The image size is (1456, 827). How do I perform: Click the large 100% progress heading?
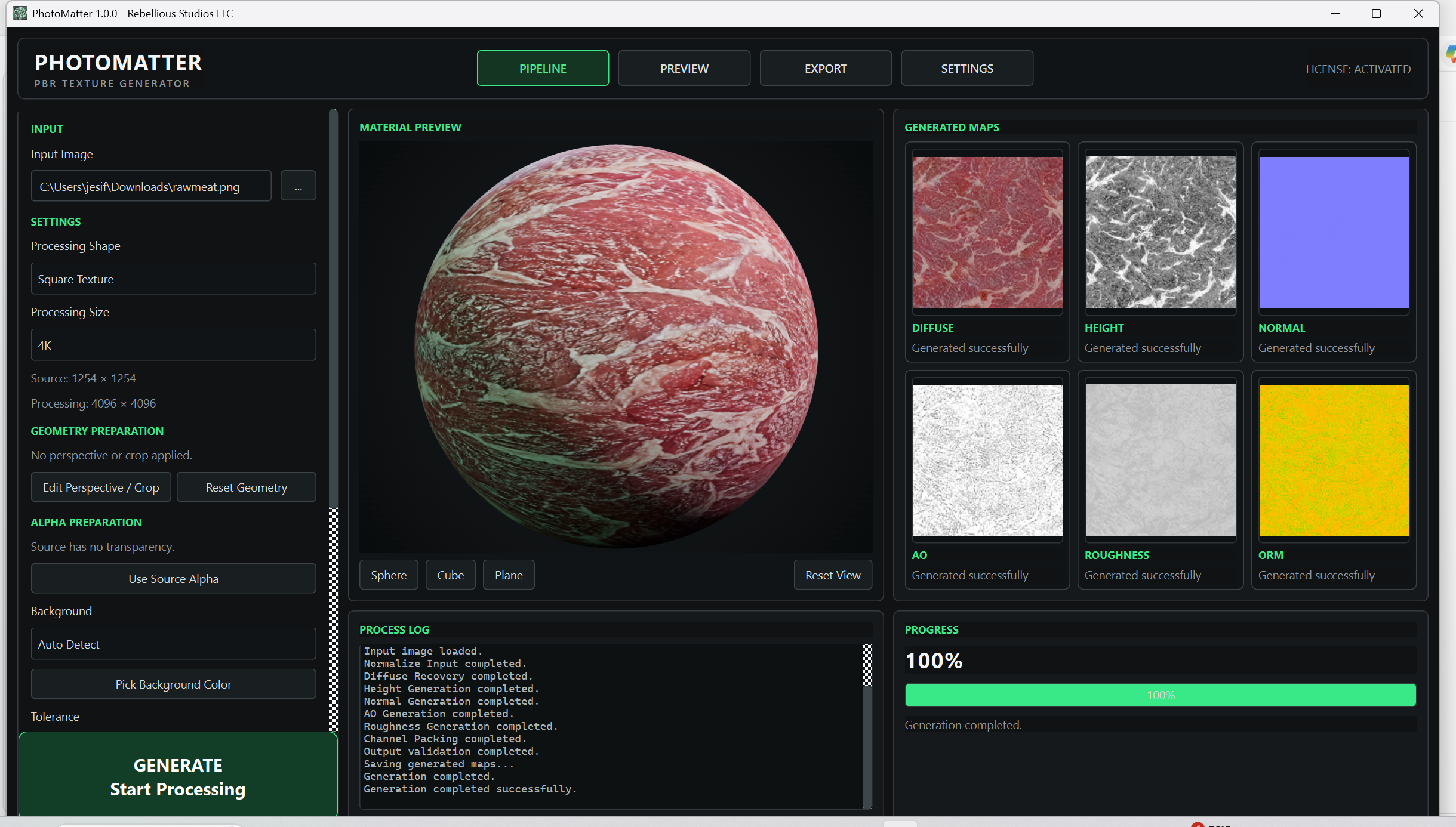click(934, 660)
